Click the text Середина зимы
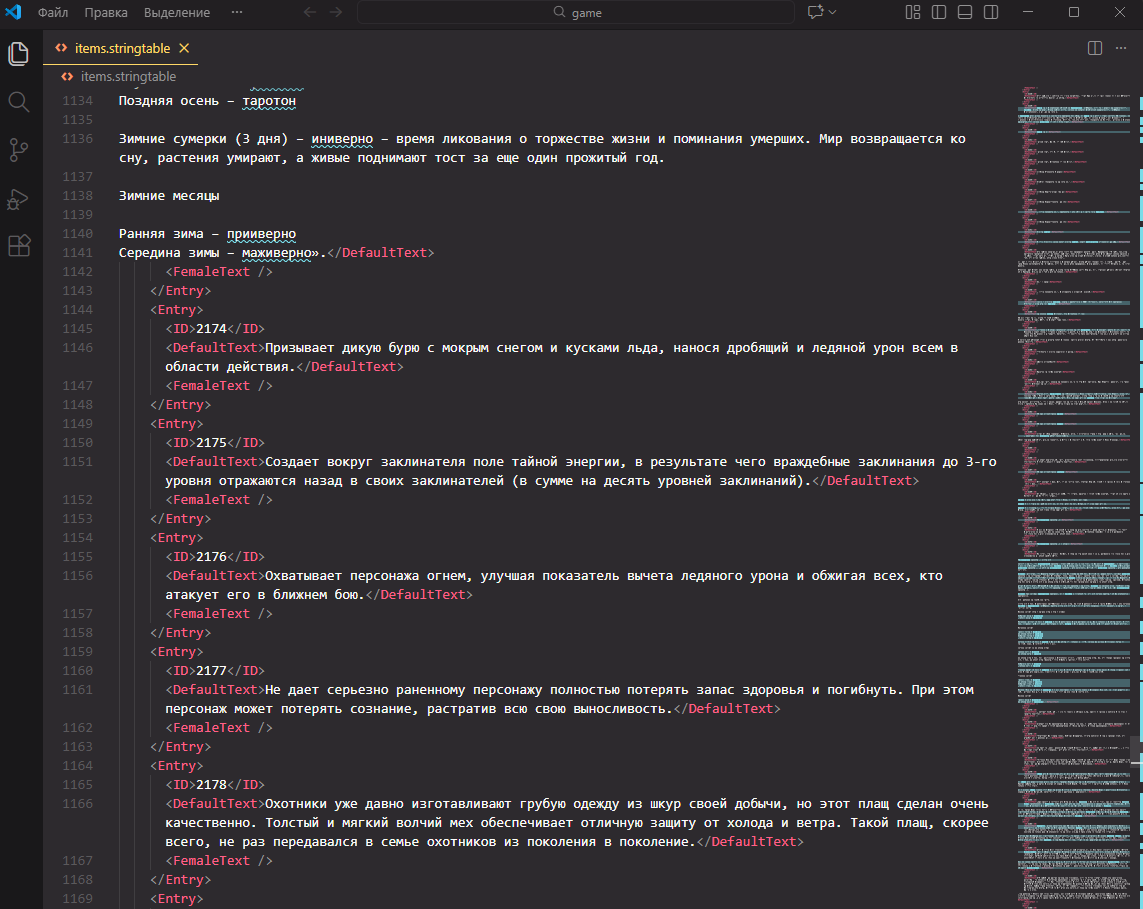Screen dimensions: 1143x909 tap(169, 253)
